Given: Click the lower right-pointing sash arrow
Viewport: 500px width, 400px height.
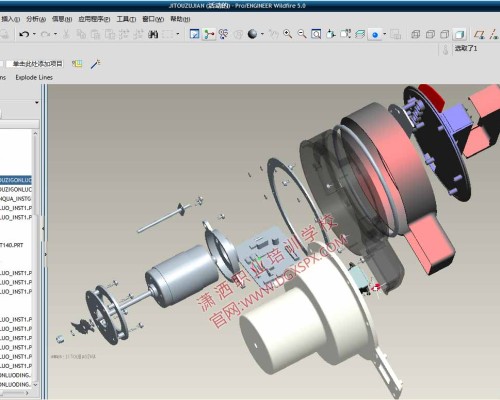Looking at the screenshot, I should (46, 254).
